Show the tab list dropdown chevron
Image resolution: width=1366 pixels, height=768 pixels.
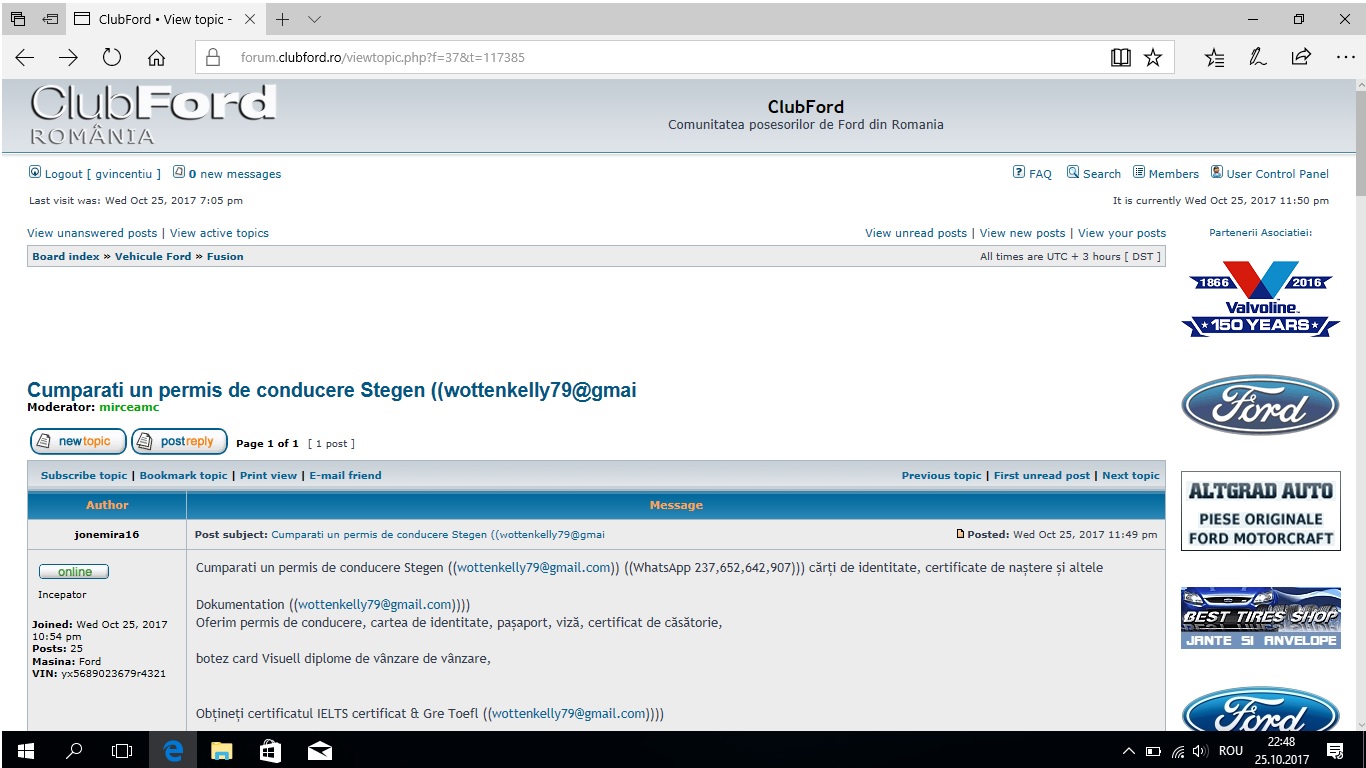coord(314,19)
